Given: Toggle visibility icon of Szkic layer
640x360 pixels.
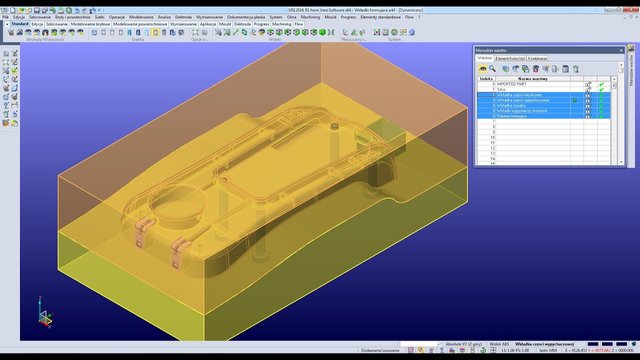Looking at the screenshot, I should pos(588,89).
